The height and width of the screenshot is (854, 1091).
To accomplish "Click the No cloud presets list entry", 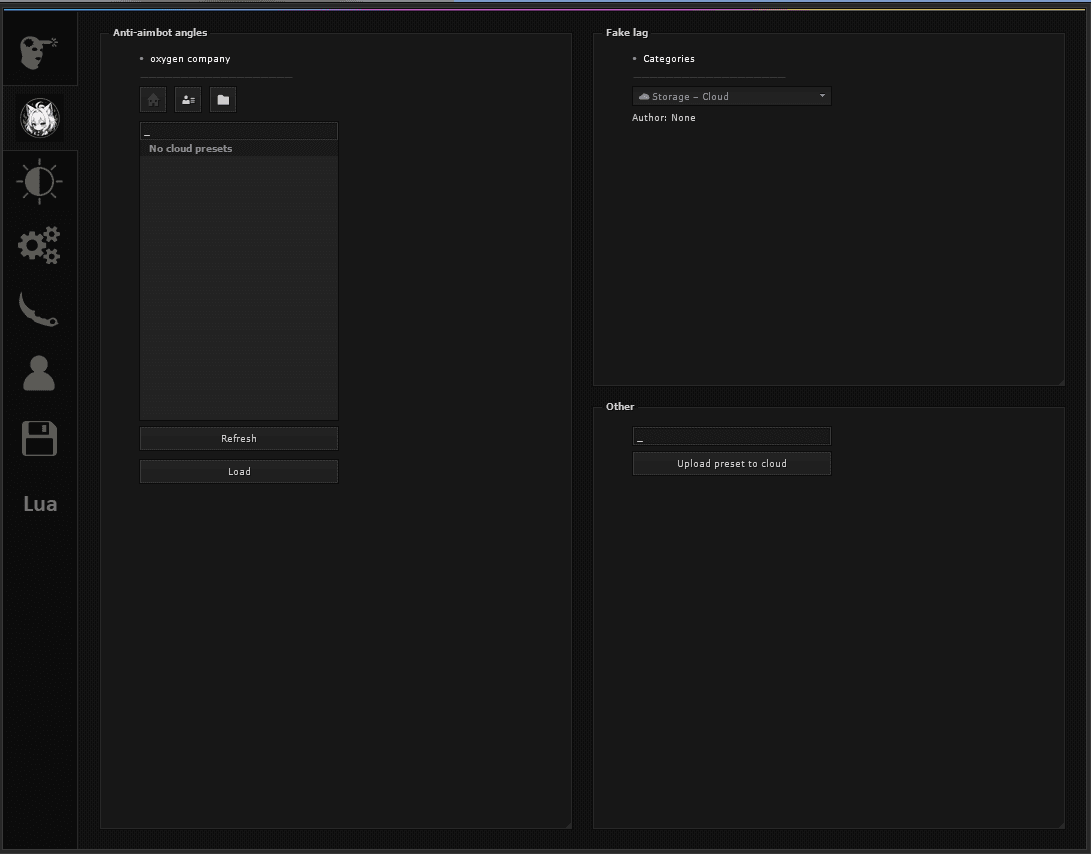I will coord(239,148).
